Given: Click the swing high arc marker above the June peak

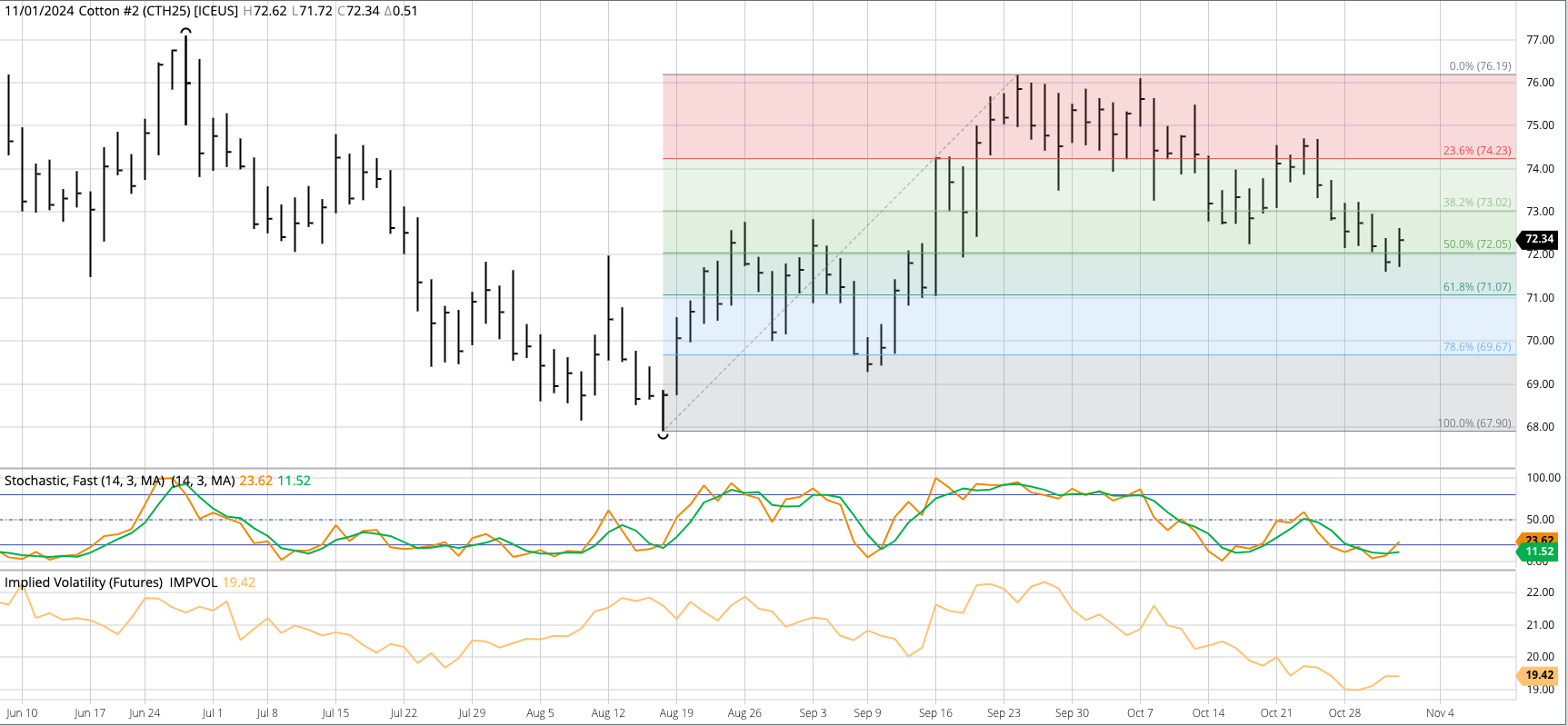Looking at the screenshot, I should [185, 32].
